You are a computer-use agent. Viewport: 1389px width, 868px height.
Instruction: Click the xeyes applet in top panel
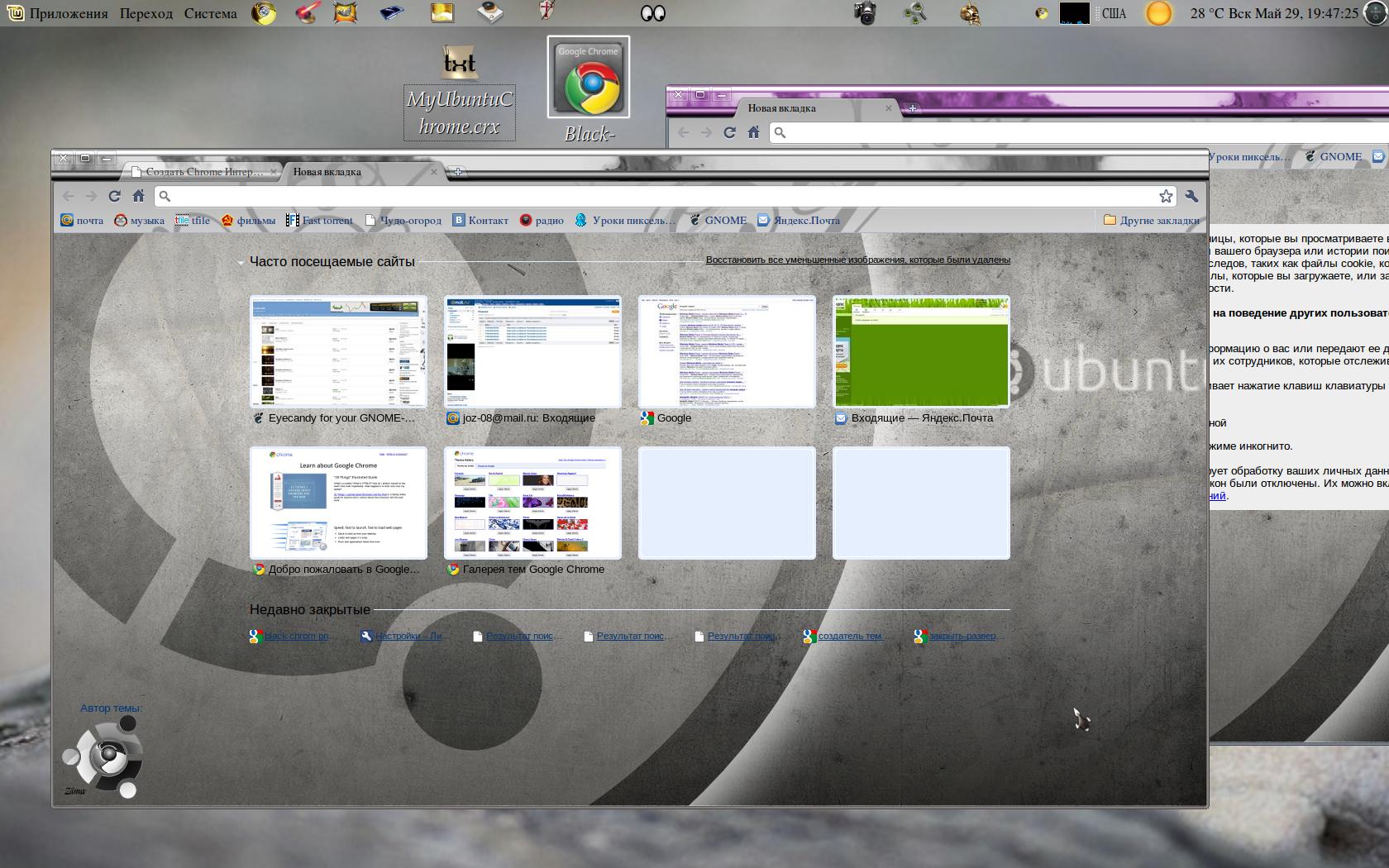(653, 13)
